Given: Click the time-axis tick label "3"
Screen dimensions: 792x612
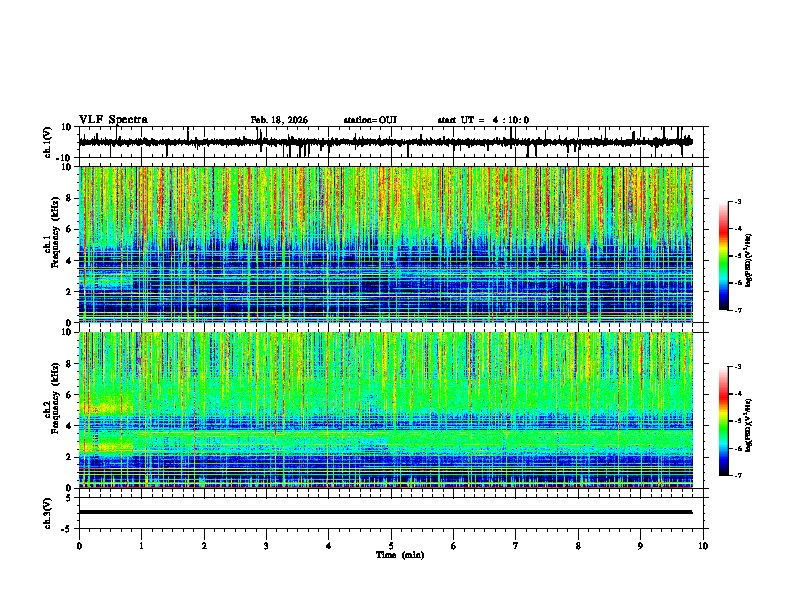Looking at the screenshot, I should (266, 546).
